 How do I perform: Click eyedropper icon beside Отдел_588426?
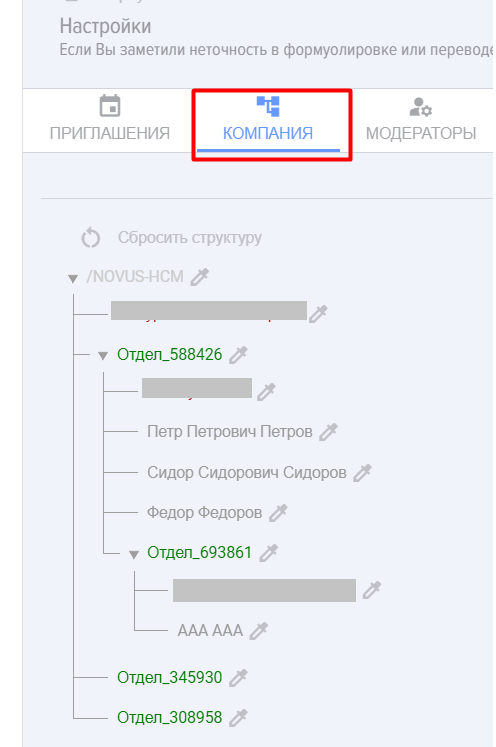click(238, 355)
